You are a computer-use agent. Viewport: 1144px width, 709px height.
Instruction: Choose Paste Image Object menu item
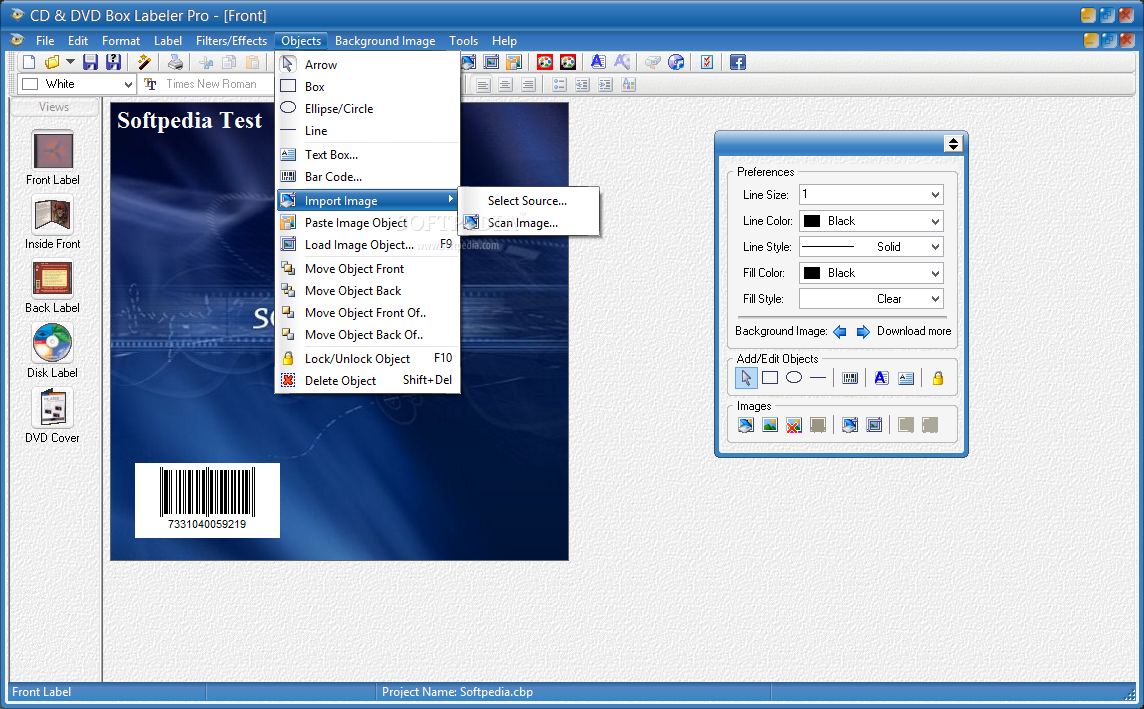pos(368,222)
